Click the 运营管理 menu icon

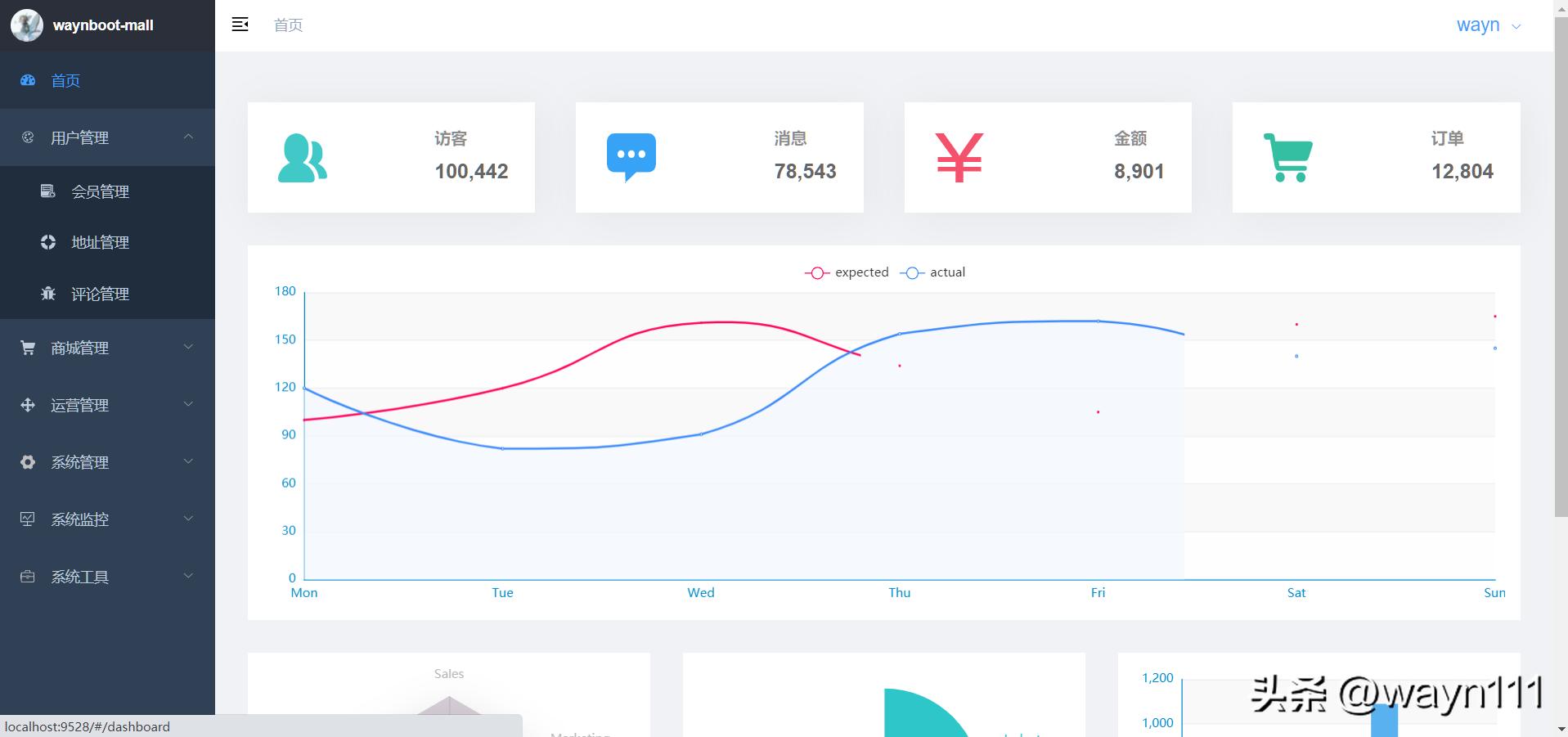pyautogui.click(x=28, y=405)
